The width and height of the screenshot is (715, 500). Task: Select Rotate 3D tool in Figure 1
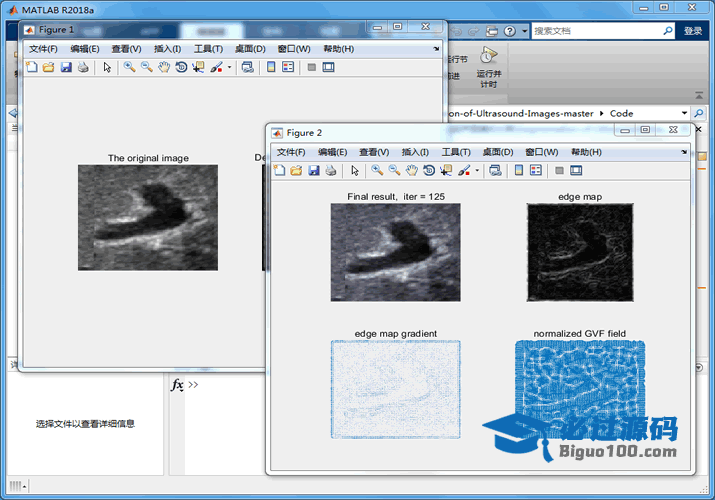pos(181,67)
